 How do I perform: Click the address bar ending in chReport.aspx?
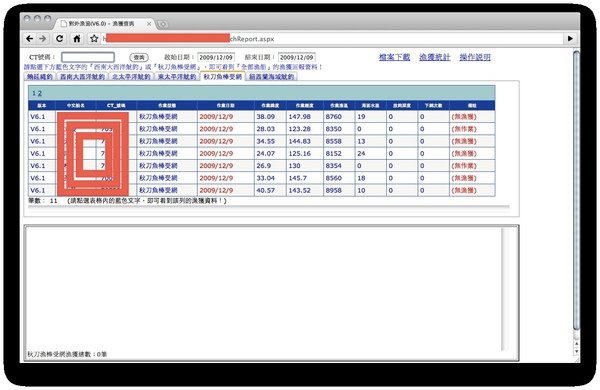point(333,39)
